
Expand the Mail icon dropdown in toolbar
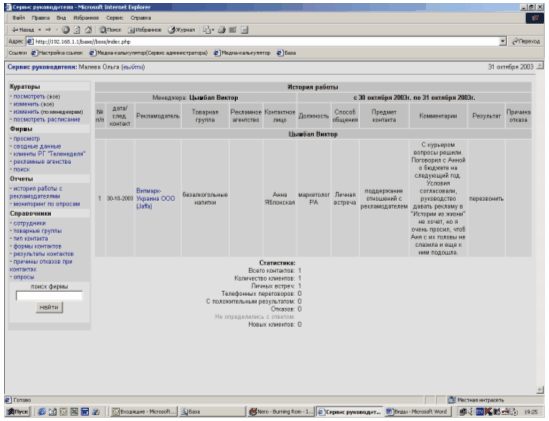click(213, 30)
